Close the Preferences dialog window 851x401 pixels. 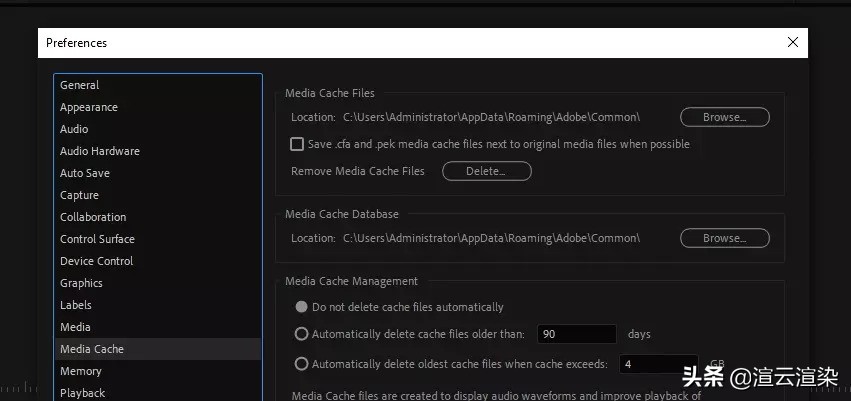792,43
